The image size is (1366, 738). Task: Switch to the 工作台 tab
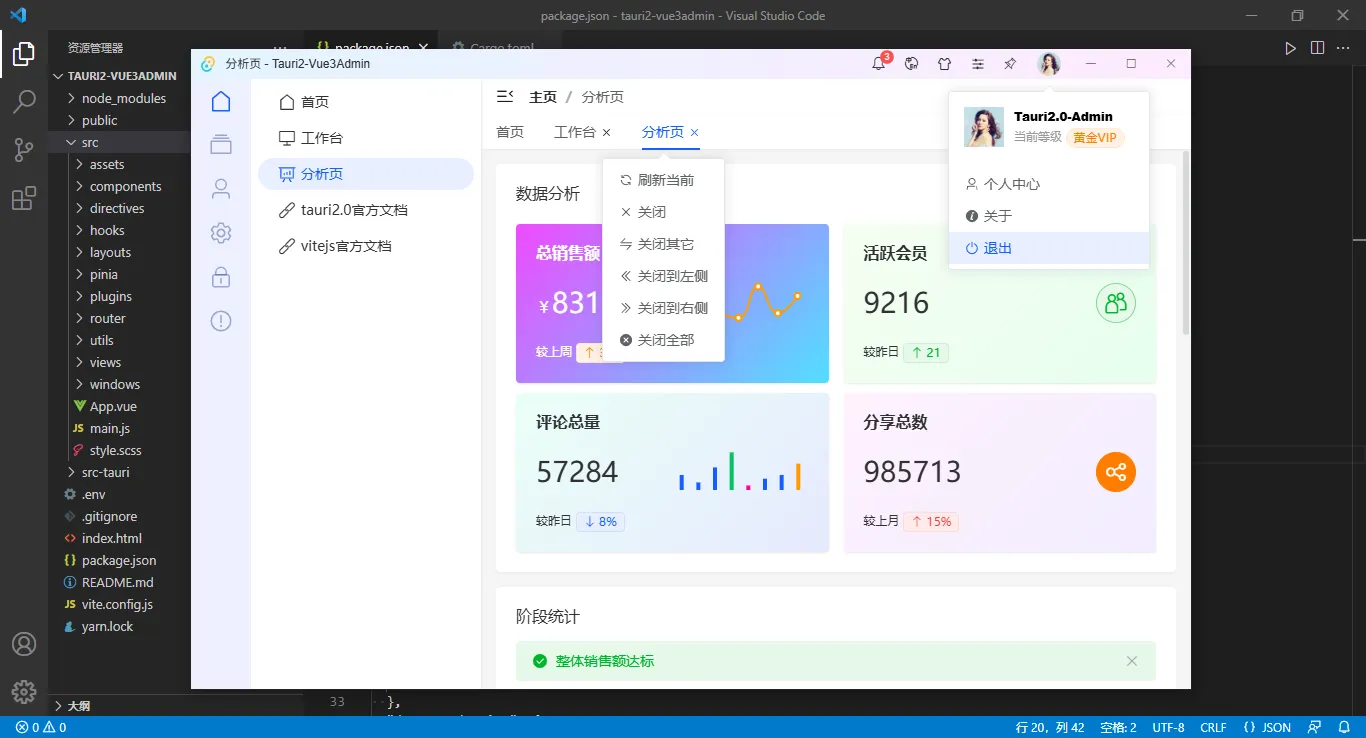pyautogui.click(x=575, y=131)
